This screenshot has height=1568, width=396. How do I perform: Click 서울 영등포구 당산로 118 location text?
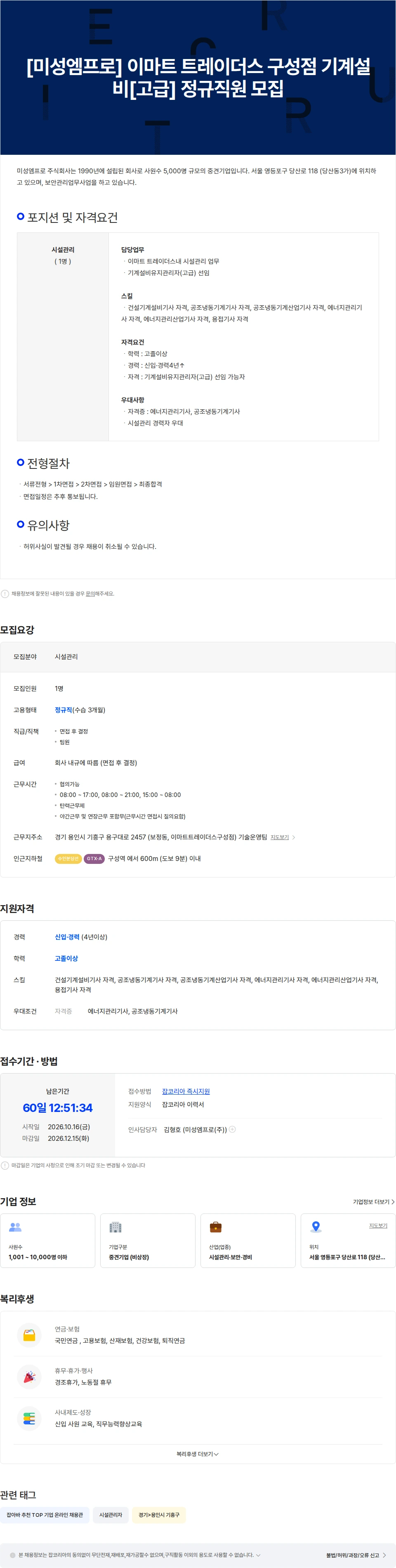[x=347, y=1257]
